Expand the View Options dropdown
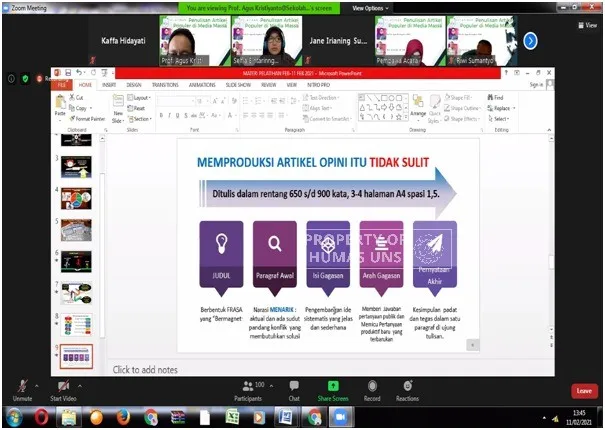Screen dimensions: 605x430 (373, 7)
